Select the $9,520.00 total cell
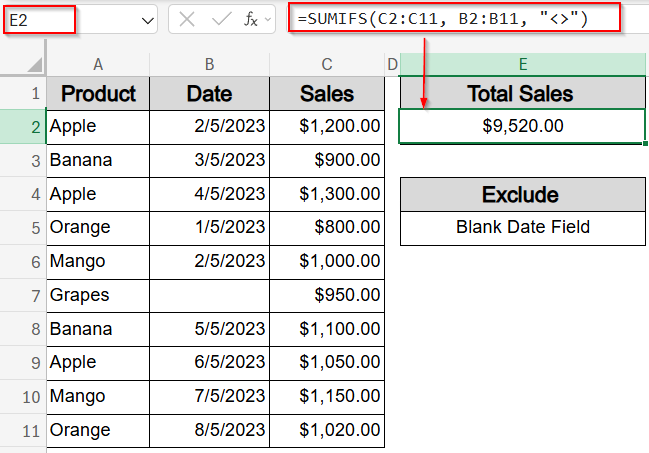The width and height of the screenshot is (649, 453). pyautogui.click(x=522, y=126)
